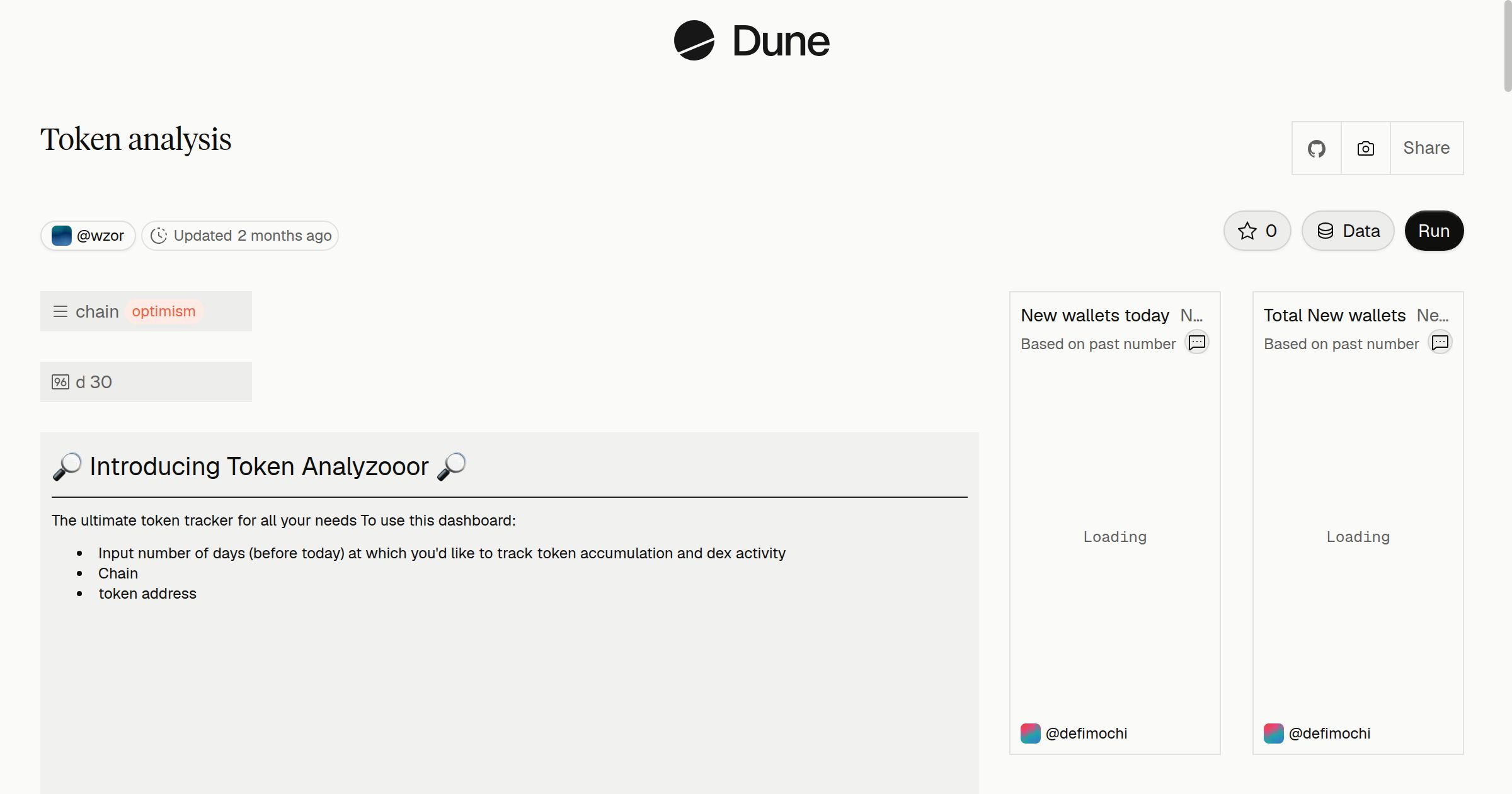Click the New wallets today card title
This screenshot has height=794, width=1512.
pyautogui.click(x=1095, y=315)
